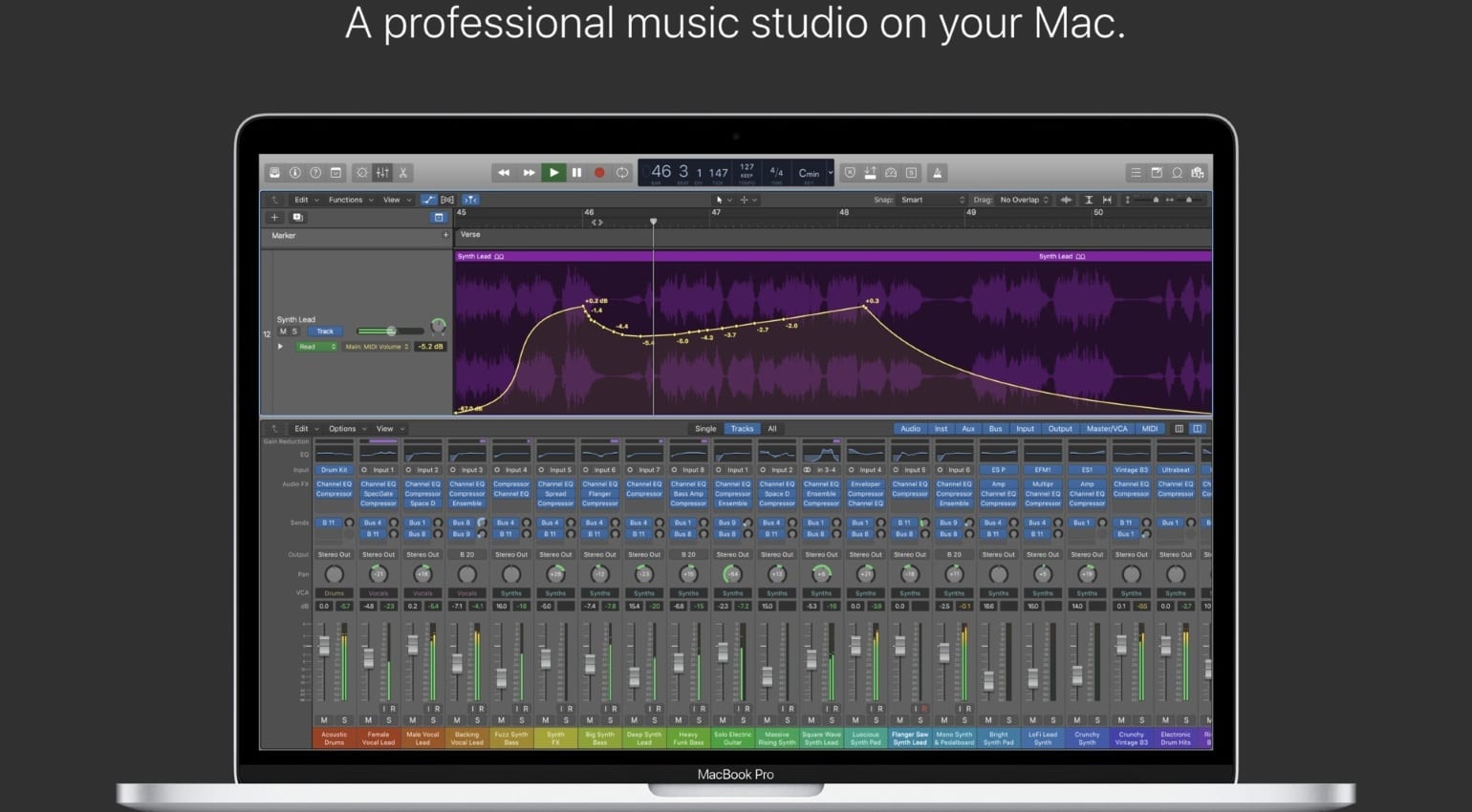Screen dimensions: 1472x812
Task: Open the Functions menu
Action: pyautogui.click(x=350, y=200)
